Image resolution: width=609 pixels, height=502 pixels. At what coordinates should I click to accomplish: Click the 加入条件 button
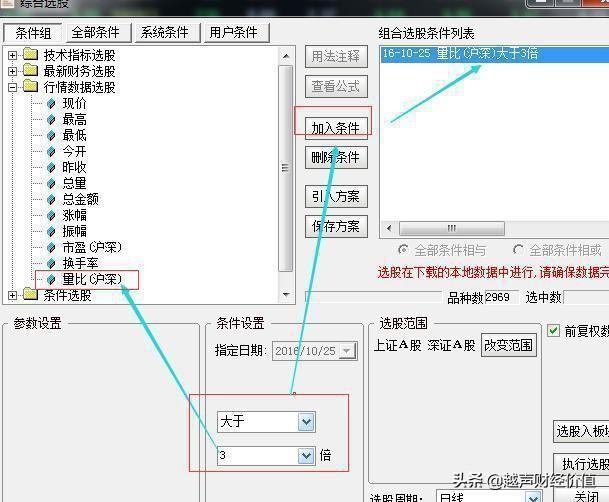336,128
